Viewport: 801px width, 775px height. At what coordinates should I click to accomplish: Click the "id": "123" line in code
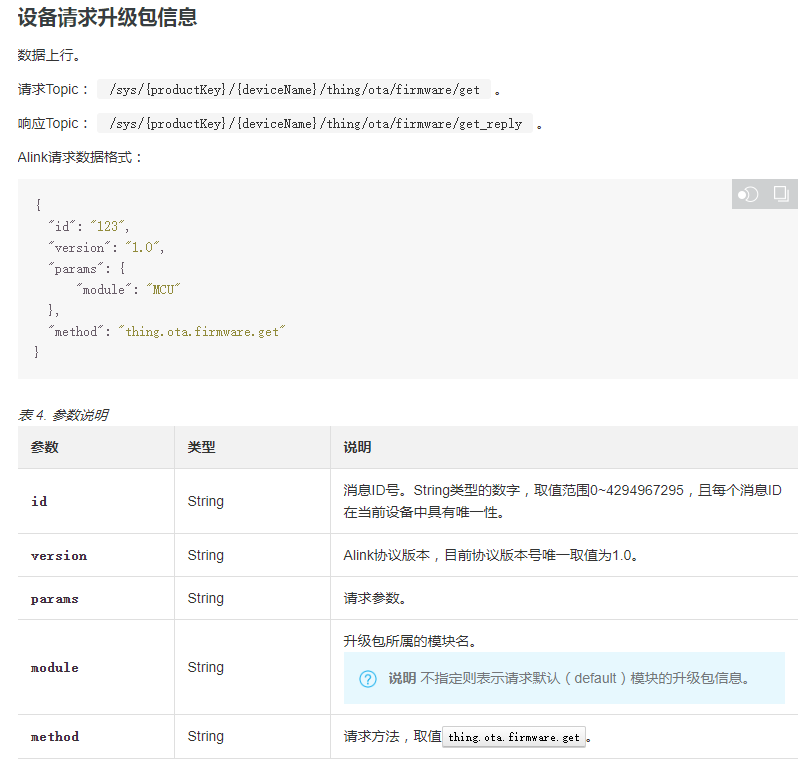88,226
